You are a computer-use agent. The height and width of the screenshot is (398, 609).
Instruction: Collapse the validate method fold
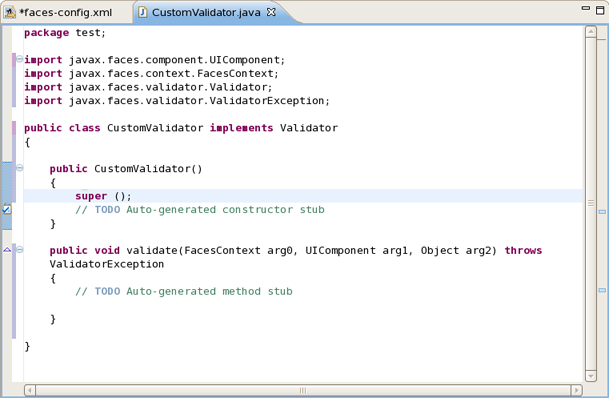click(19, 250)
